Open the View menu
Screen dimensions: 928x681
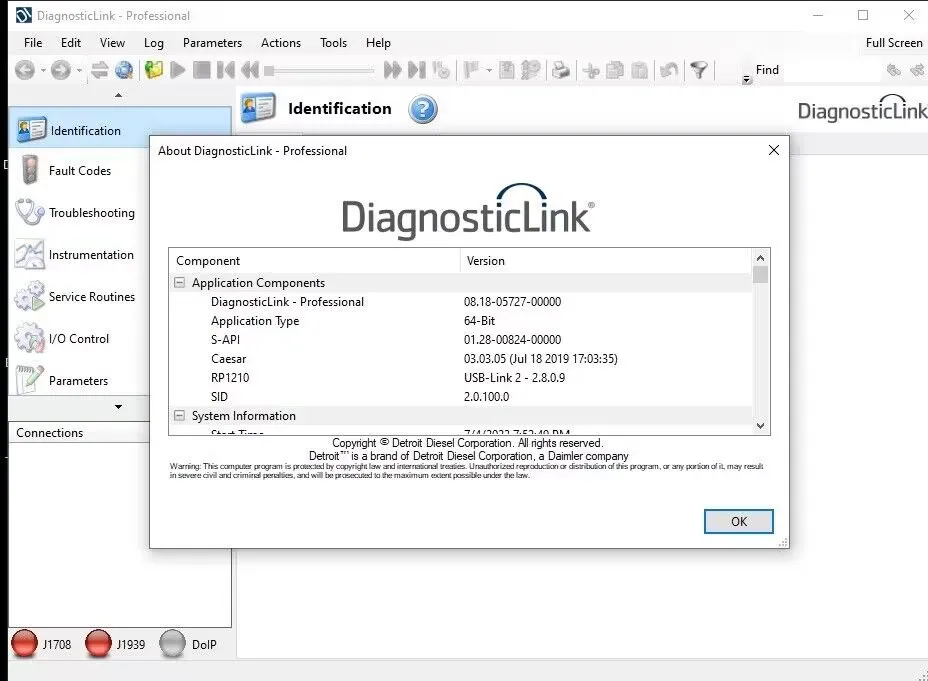click(x=112, y=43)
